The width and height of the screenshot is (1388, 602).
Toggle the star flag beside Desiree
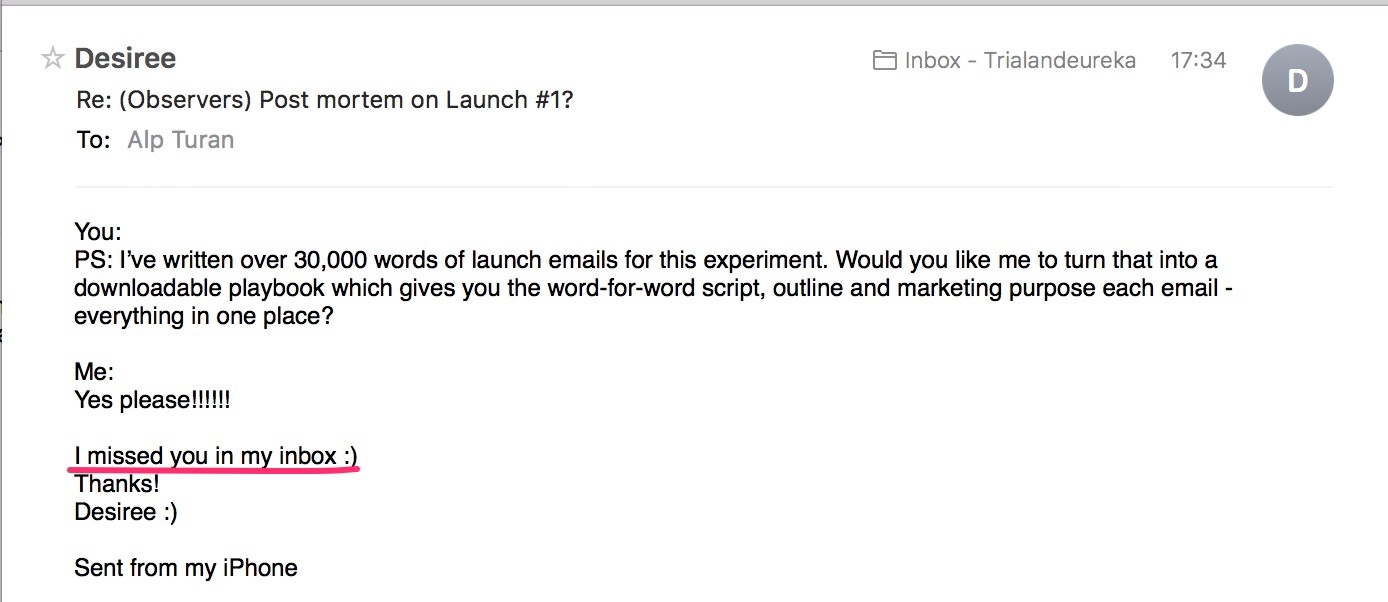pyautogui.click(x=52, y=59)
